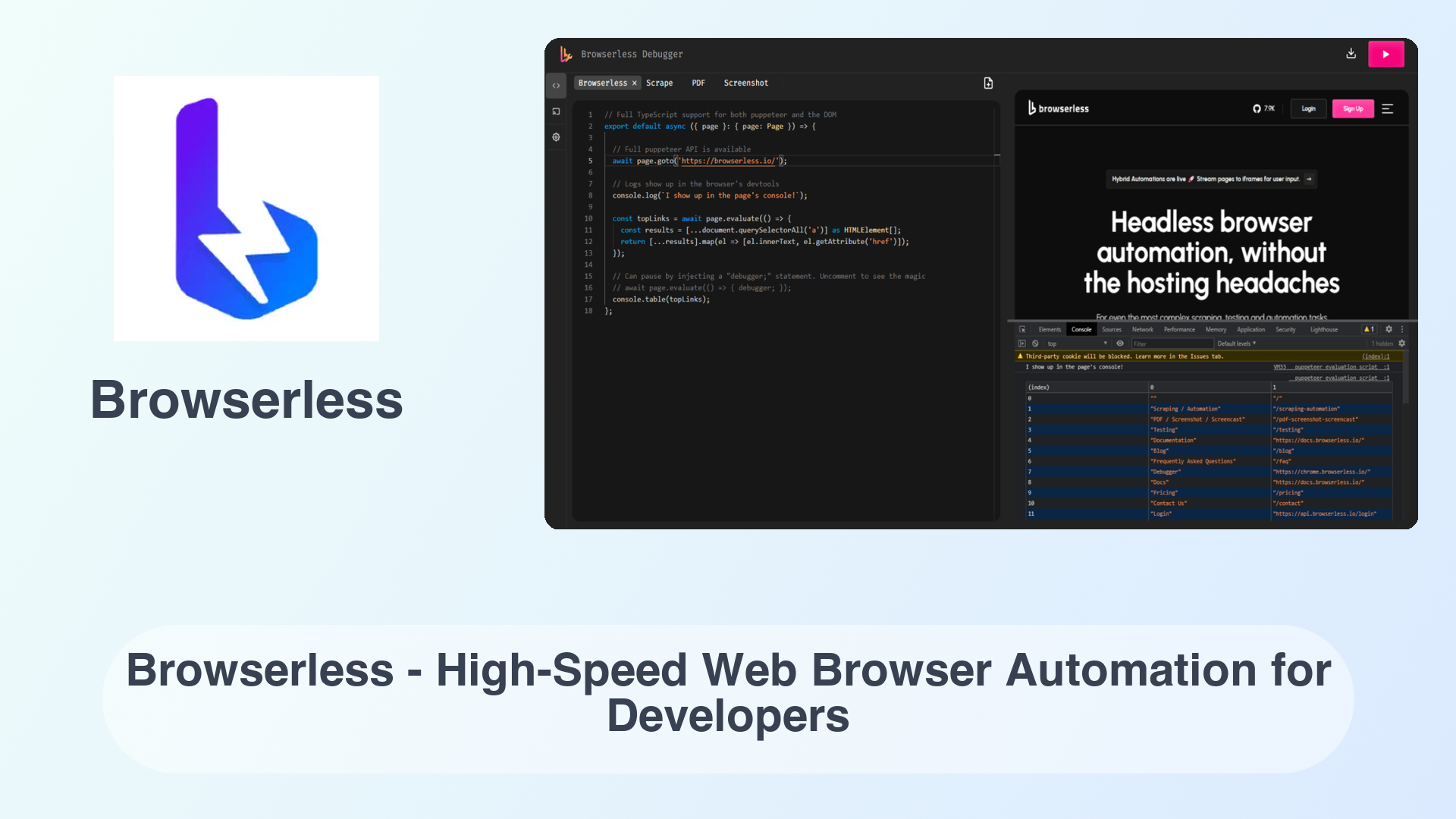Click the Elements tab in browser devtools

pyautogui.click(x=1049, y=329)
